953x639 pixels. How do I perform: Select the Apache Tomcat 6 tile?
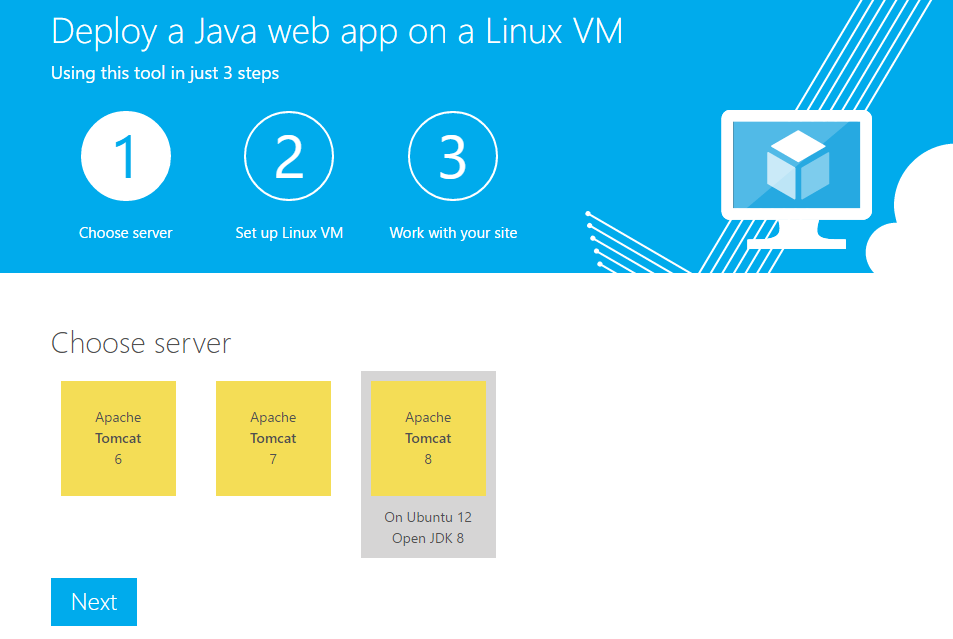[x=119, y=438]
